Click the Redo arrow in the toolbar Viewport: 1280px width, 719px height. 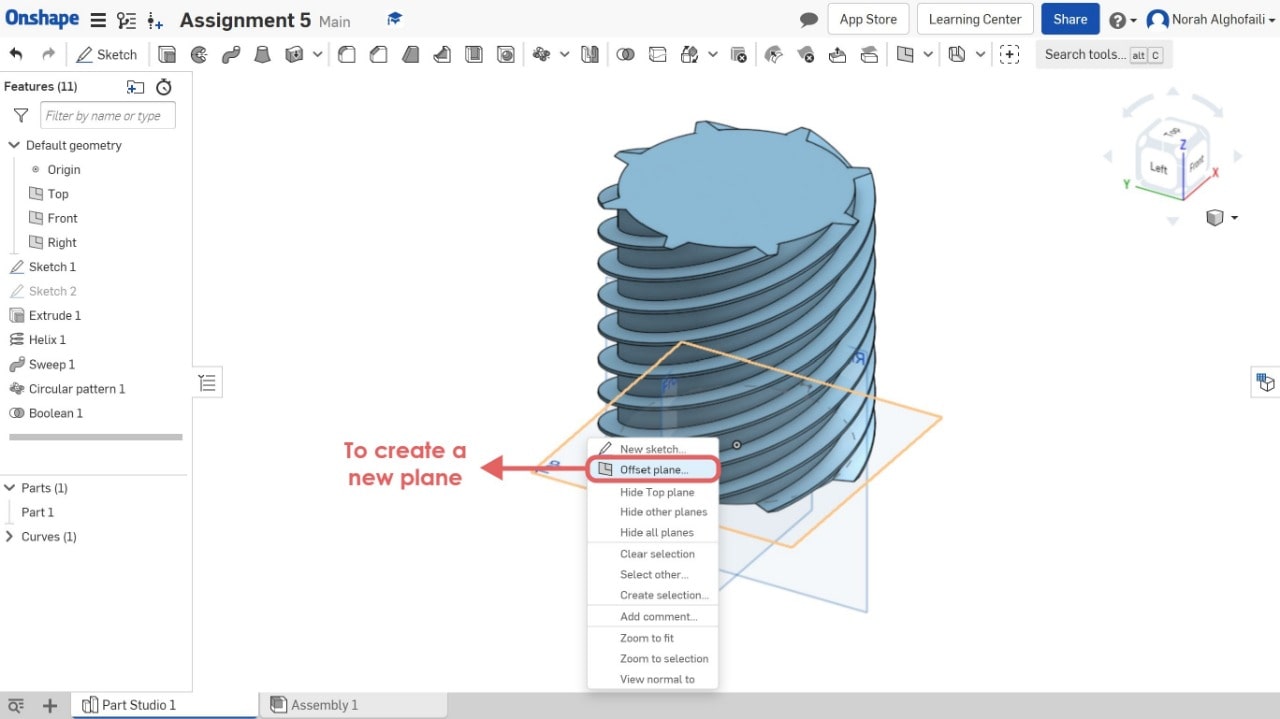[48, 54]
